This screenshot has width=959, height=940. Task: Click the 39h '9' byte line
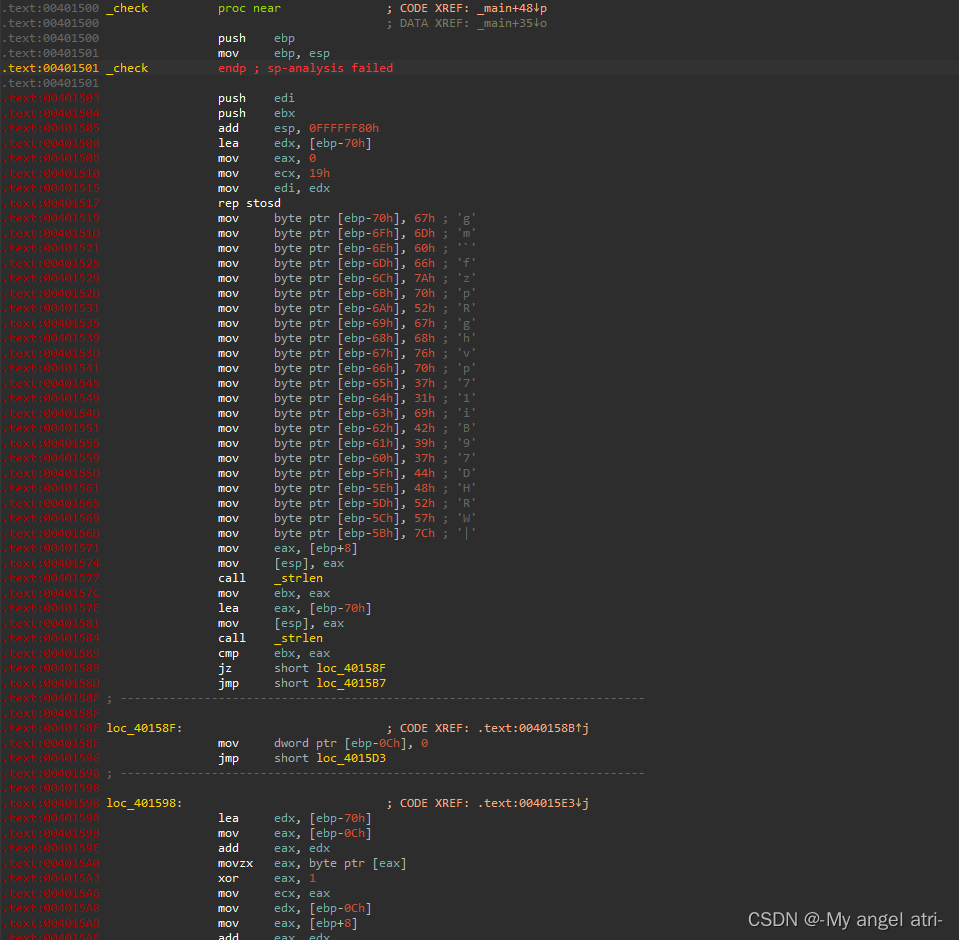pyautogui.click(x=347, y=443)
